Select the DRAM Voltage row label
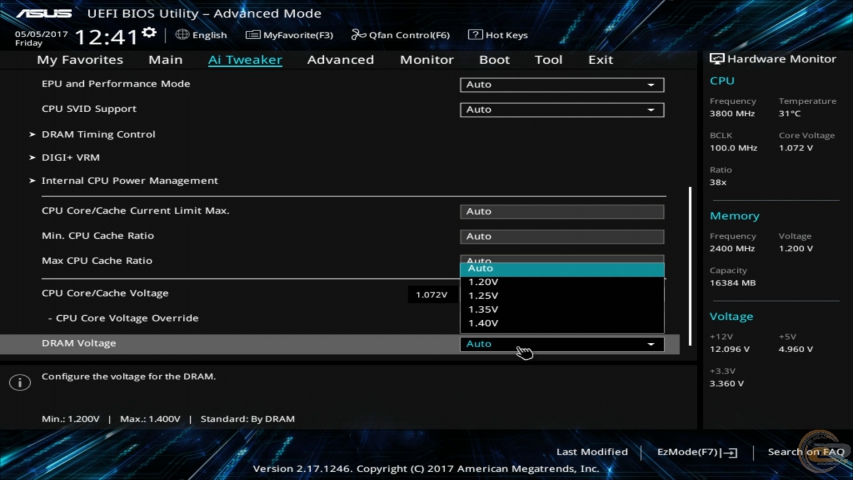This screenshot has width=853, height=480. pyautogui.click(x=79, y=343)
